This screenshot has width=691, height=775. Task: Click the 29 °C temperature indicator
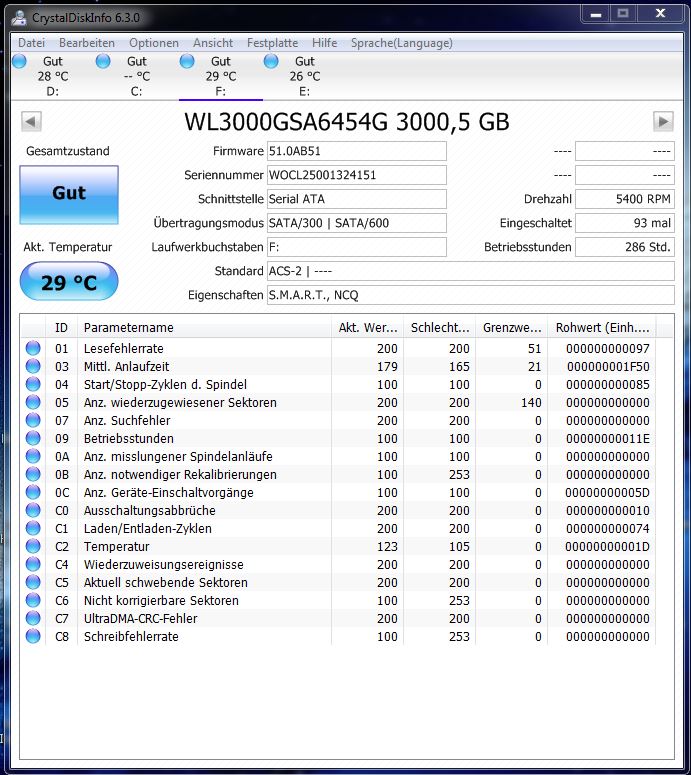69,281
